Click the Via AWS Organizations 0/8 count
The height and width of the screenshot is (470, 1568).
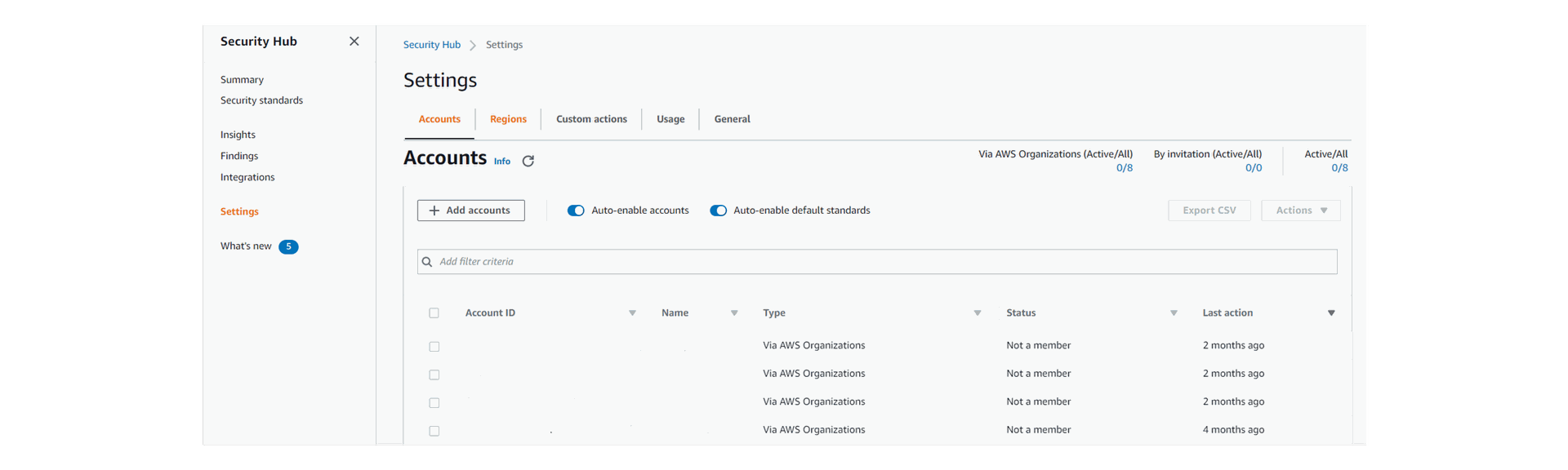pyautogui.click(x=1125, y=168)
